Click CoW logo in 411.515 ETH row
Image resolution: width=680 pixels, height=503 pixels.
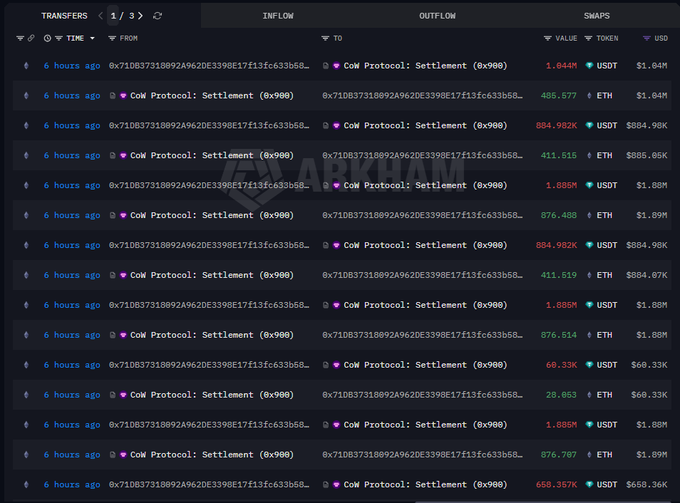coord(123,155)
